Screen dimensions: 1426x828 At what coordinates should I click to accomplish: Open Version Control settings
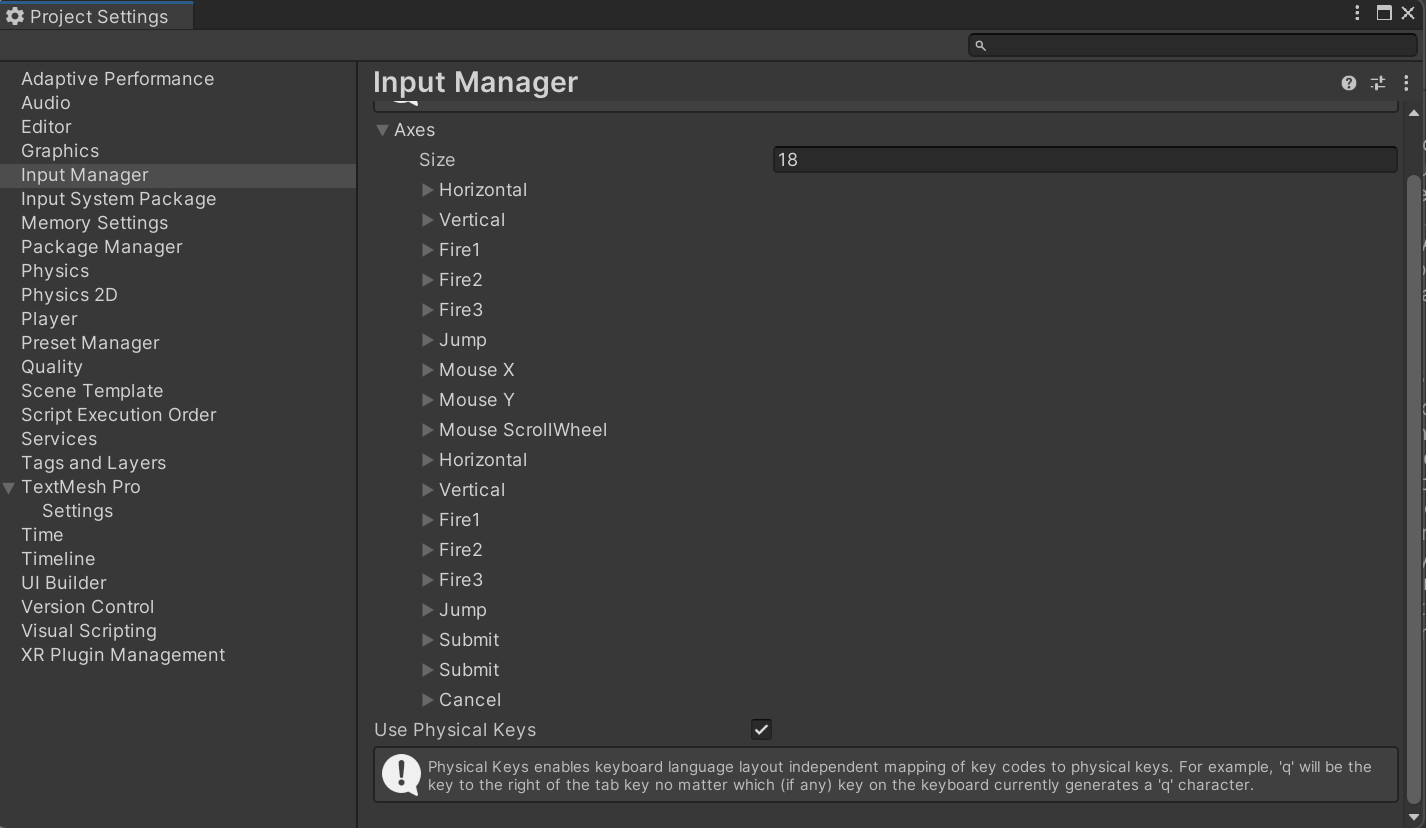tap(87, 607)
